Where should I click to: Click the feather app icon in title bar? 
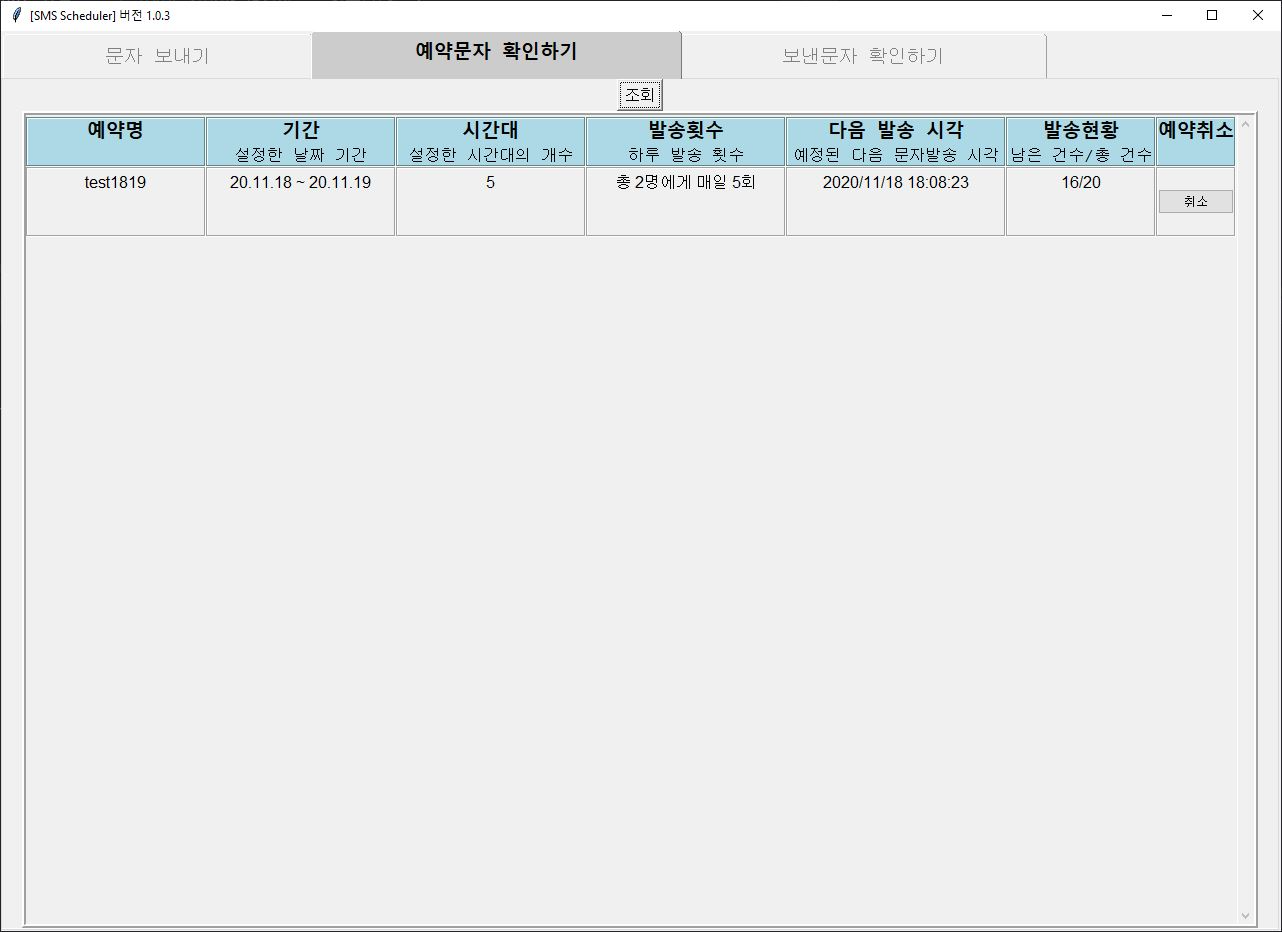[x=16, y=15]
